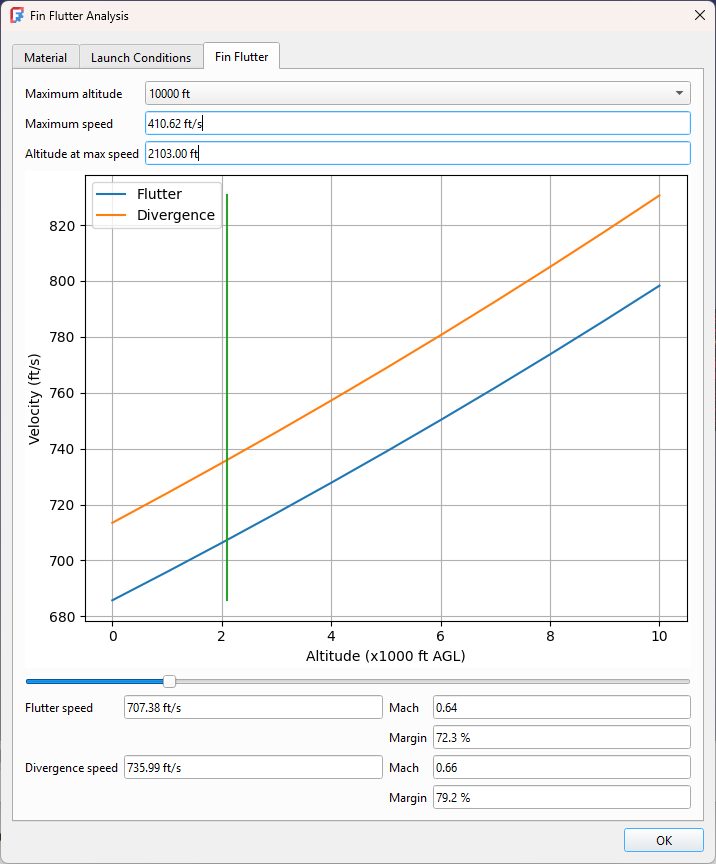Screen dimensions: 716x864
Task: Switch to the Material tab
Action: tap(45, 57)
